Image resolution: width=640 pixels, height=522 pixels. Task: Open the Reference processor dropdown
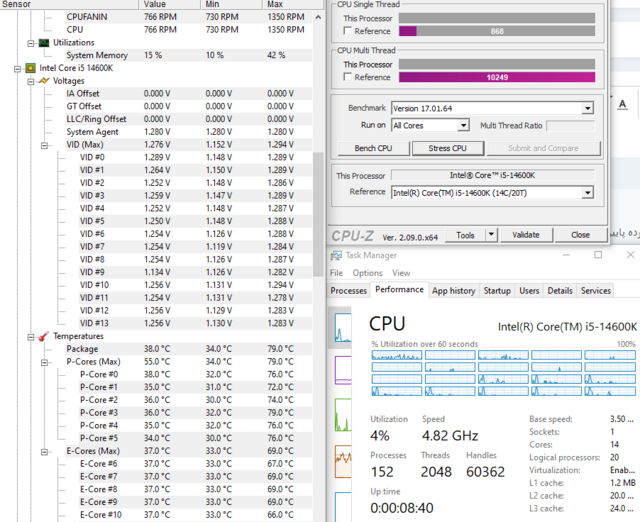click(x=587, y=192)
